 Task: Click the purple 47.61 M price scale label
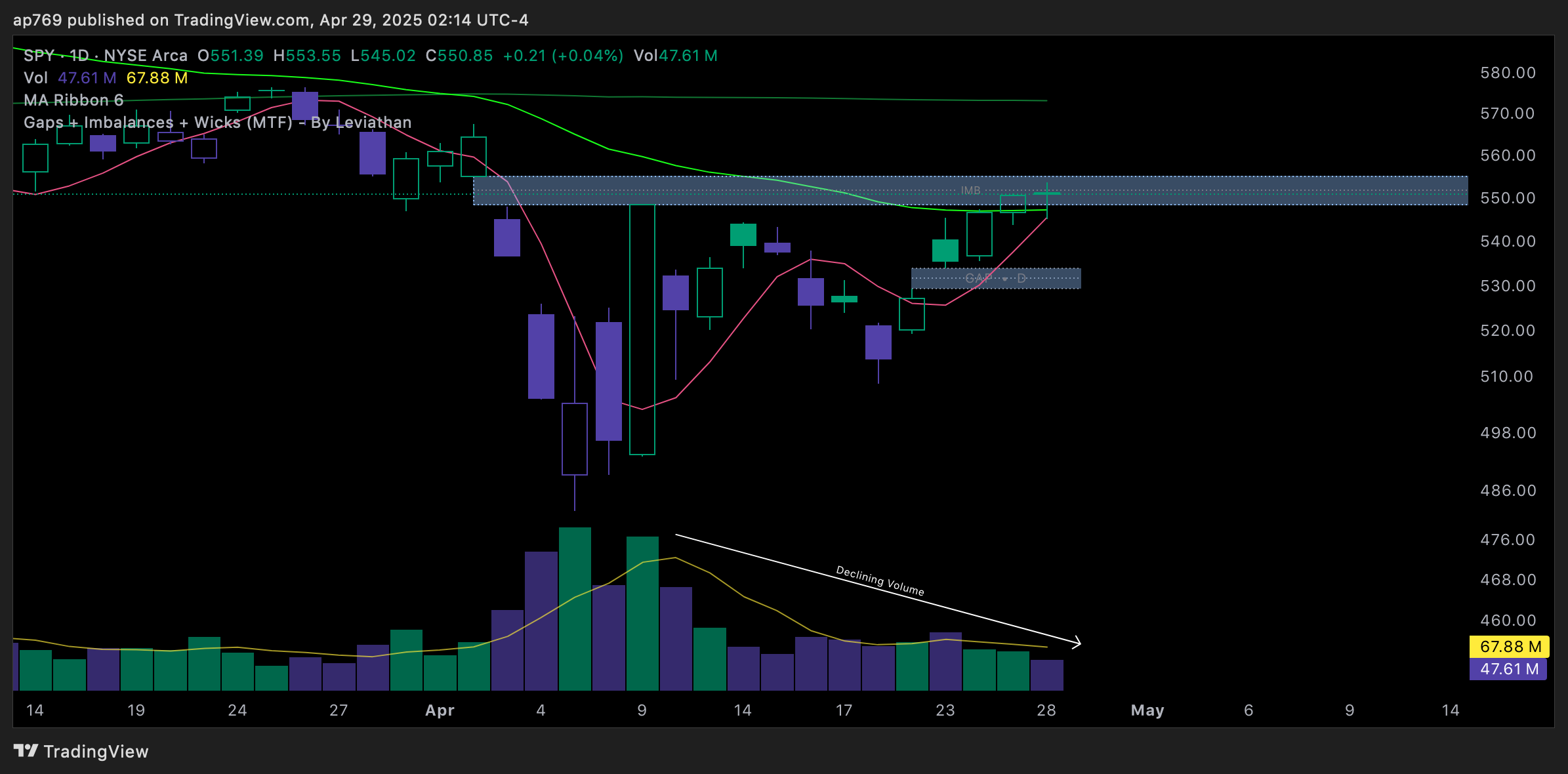click(x=1508, y=669)
